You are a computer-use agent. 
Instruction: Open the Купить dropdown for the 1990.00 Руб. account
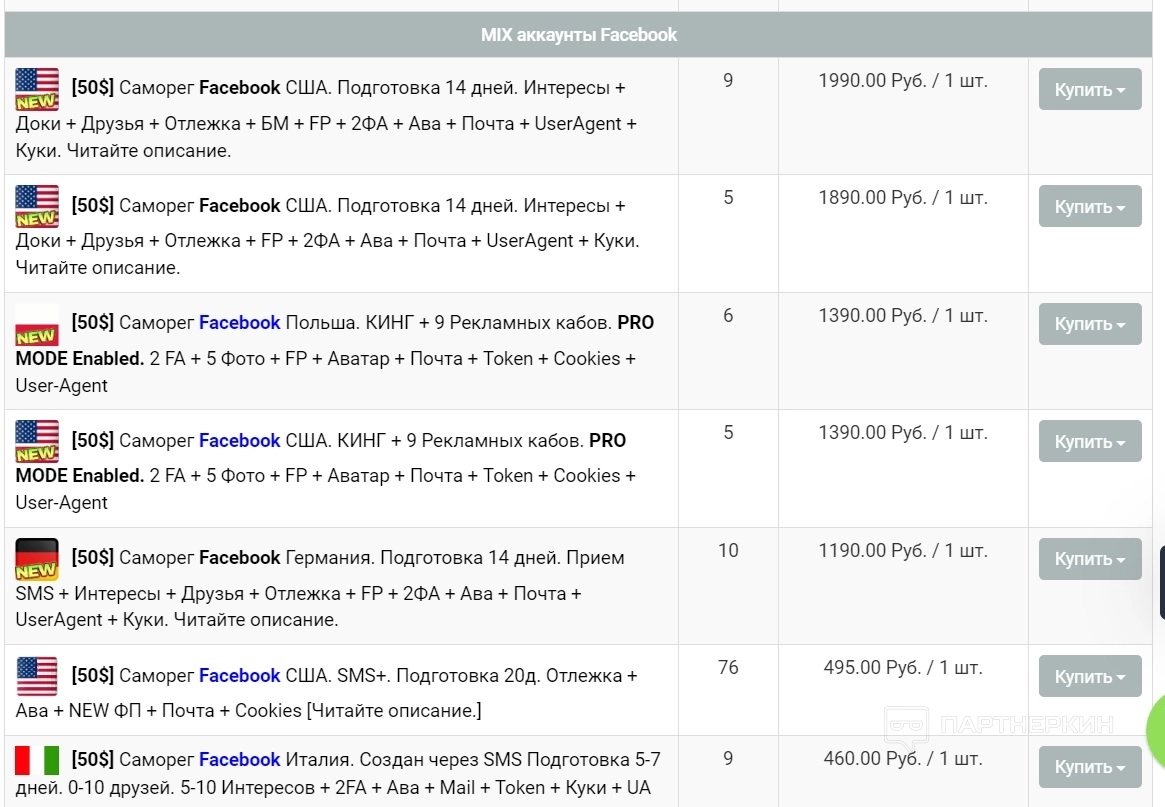point(1089,90)
